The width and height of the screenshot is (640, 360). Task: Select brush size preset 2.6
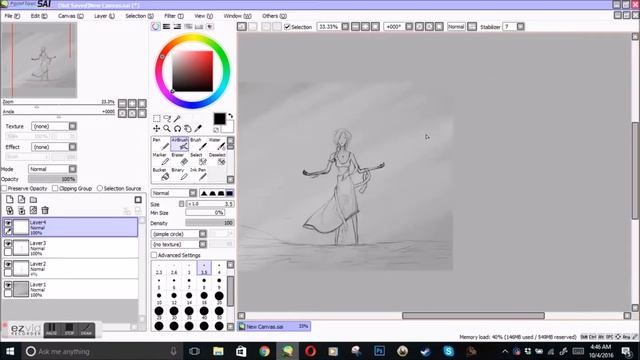point(174,269)
